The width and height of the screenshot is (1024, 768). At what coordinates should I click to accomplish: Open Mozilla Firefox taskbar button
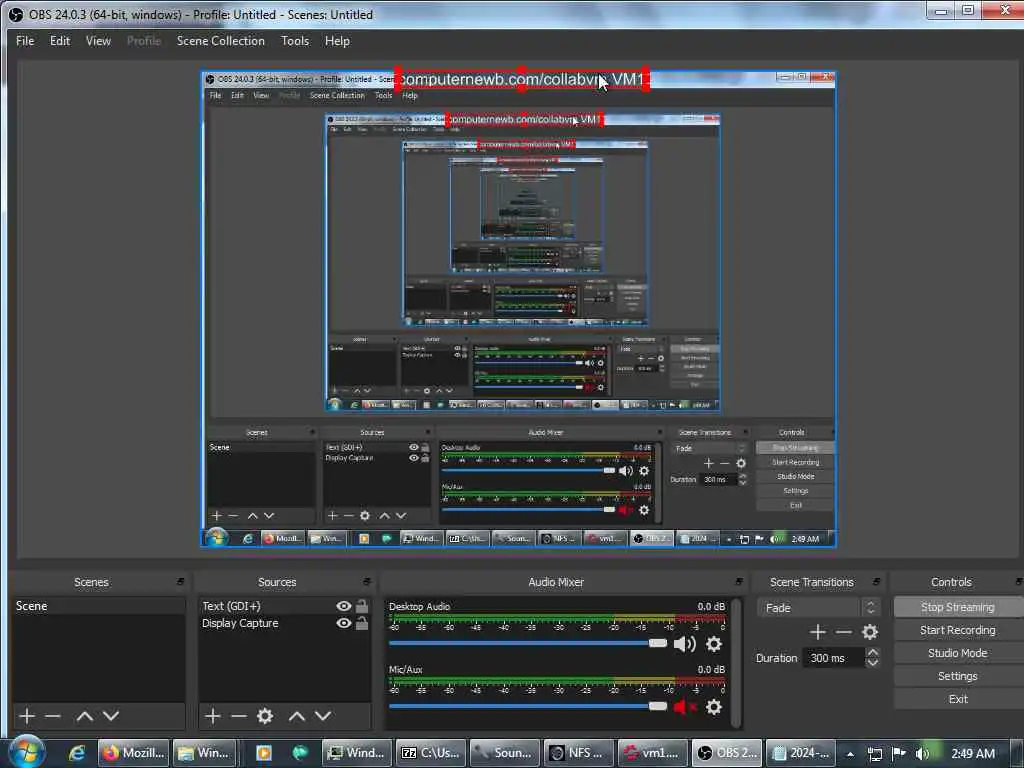(135, 753)
